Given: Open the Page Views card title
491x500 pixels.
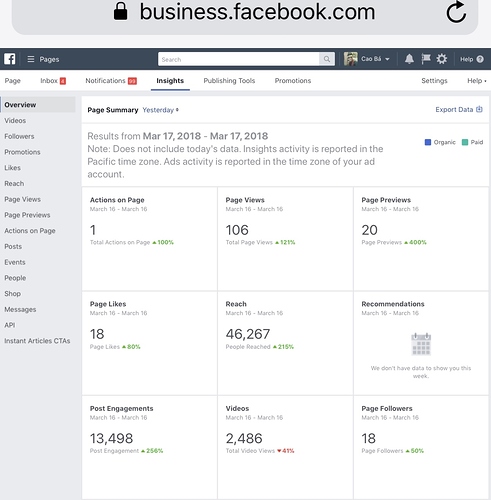Looking at the screenshot, I should pos(245,200).
